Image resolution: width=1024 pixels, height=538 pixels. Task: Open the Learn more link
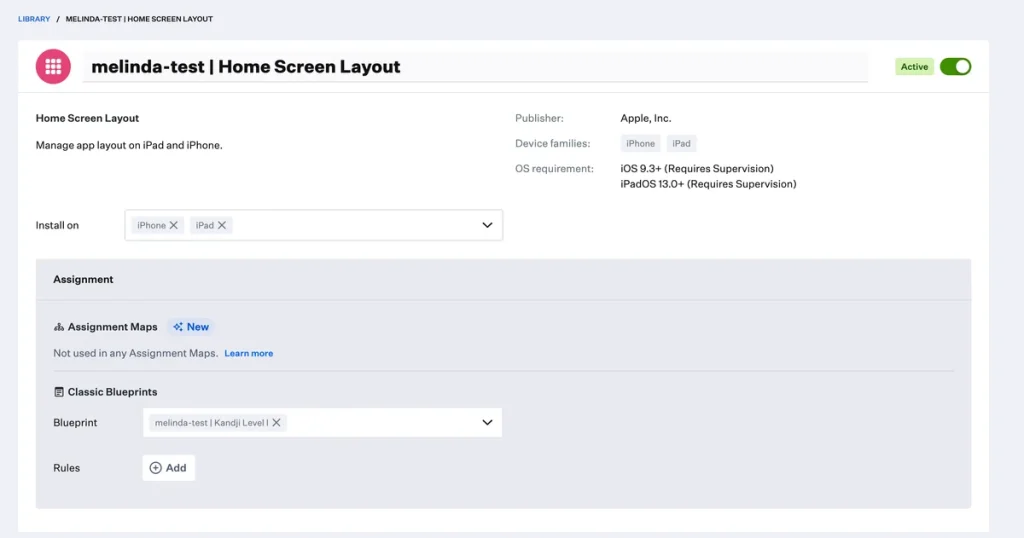pyautogui.click(x=248, y=354)
